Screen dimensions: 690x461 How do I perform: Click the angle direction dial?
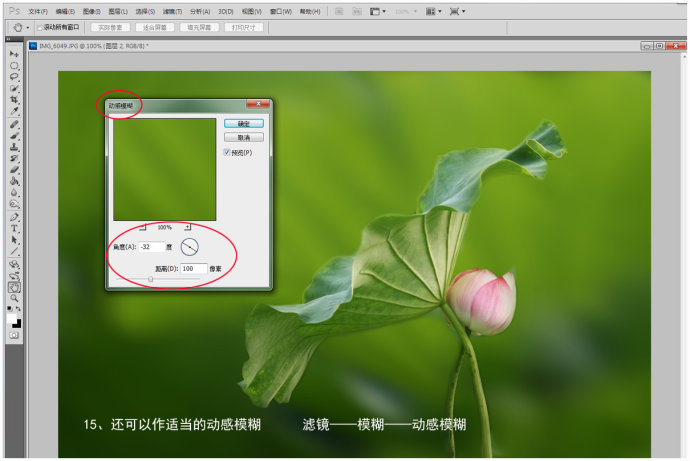click(x=190, y=246)
